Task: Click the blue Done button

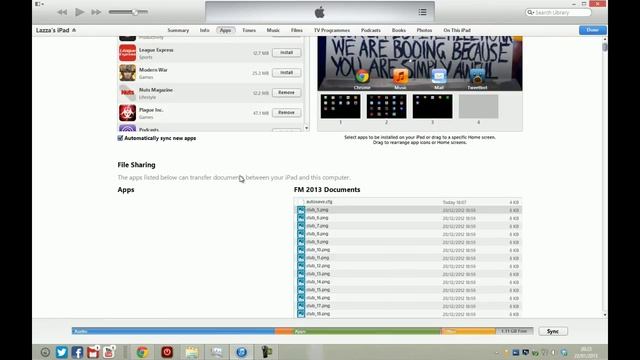Action: pyautogui.click(x=593, y=30)
